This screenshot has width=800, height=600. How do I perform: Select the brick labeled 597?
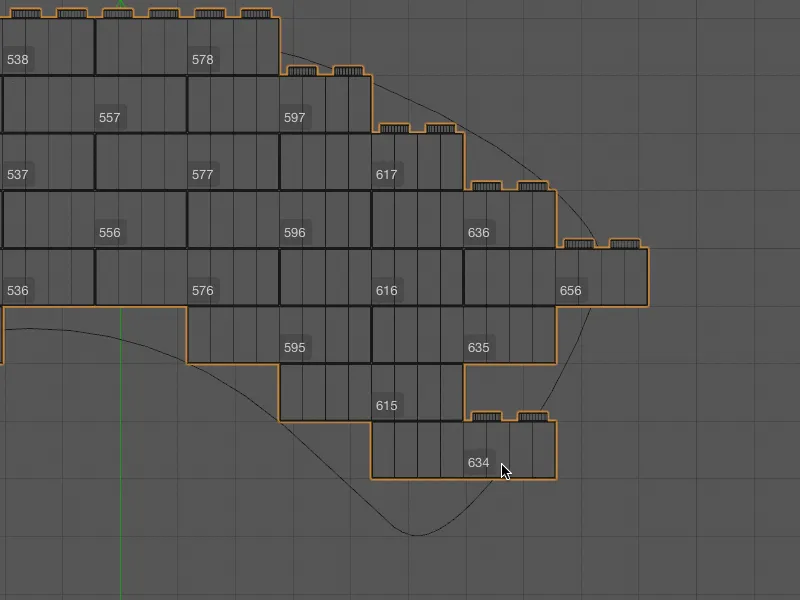pyautogui.click(x=295, y=117)
